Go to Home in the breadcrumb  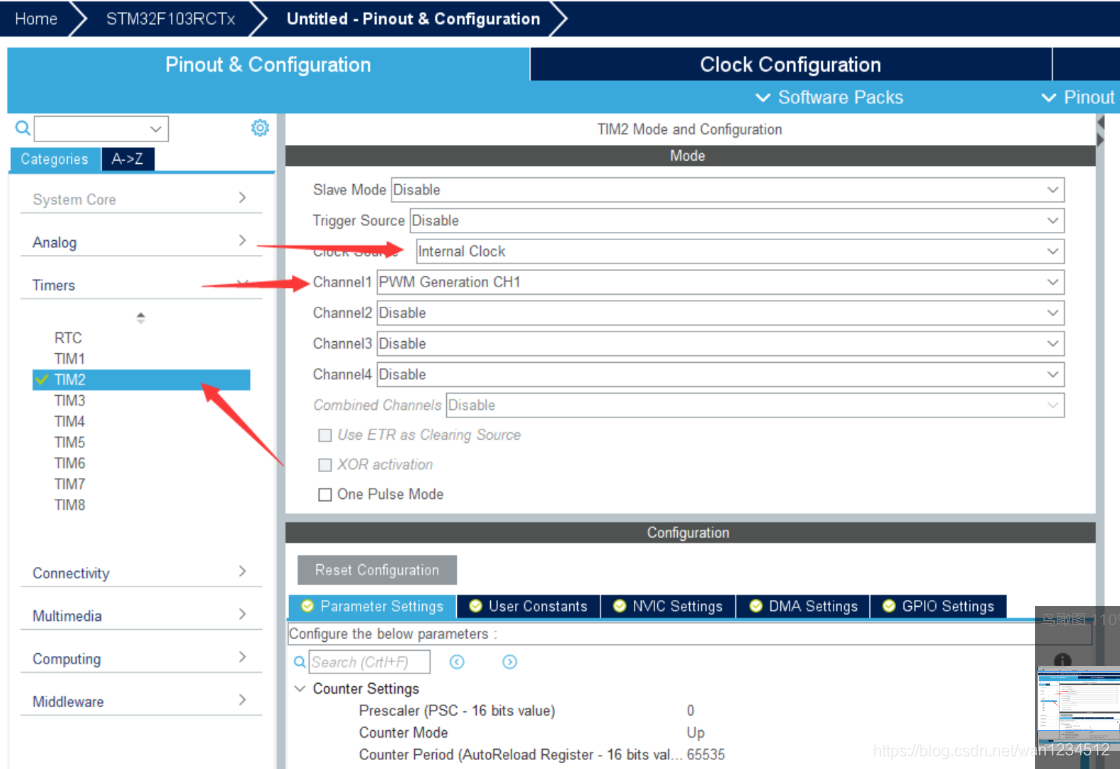(x=36, y=19)
